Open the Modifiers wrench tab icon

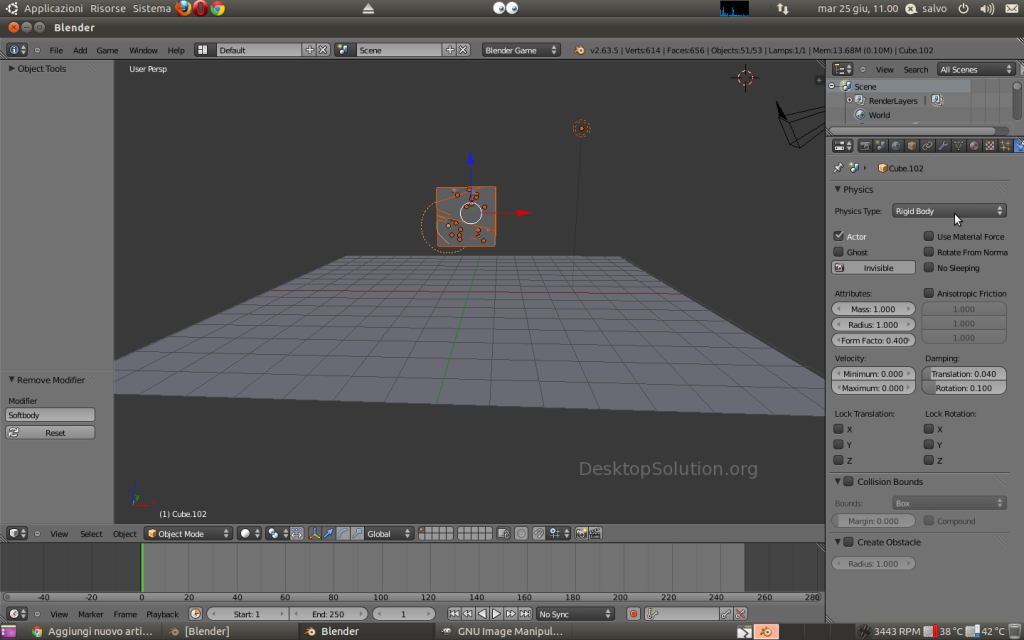click(943, 146)
